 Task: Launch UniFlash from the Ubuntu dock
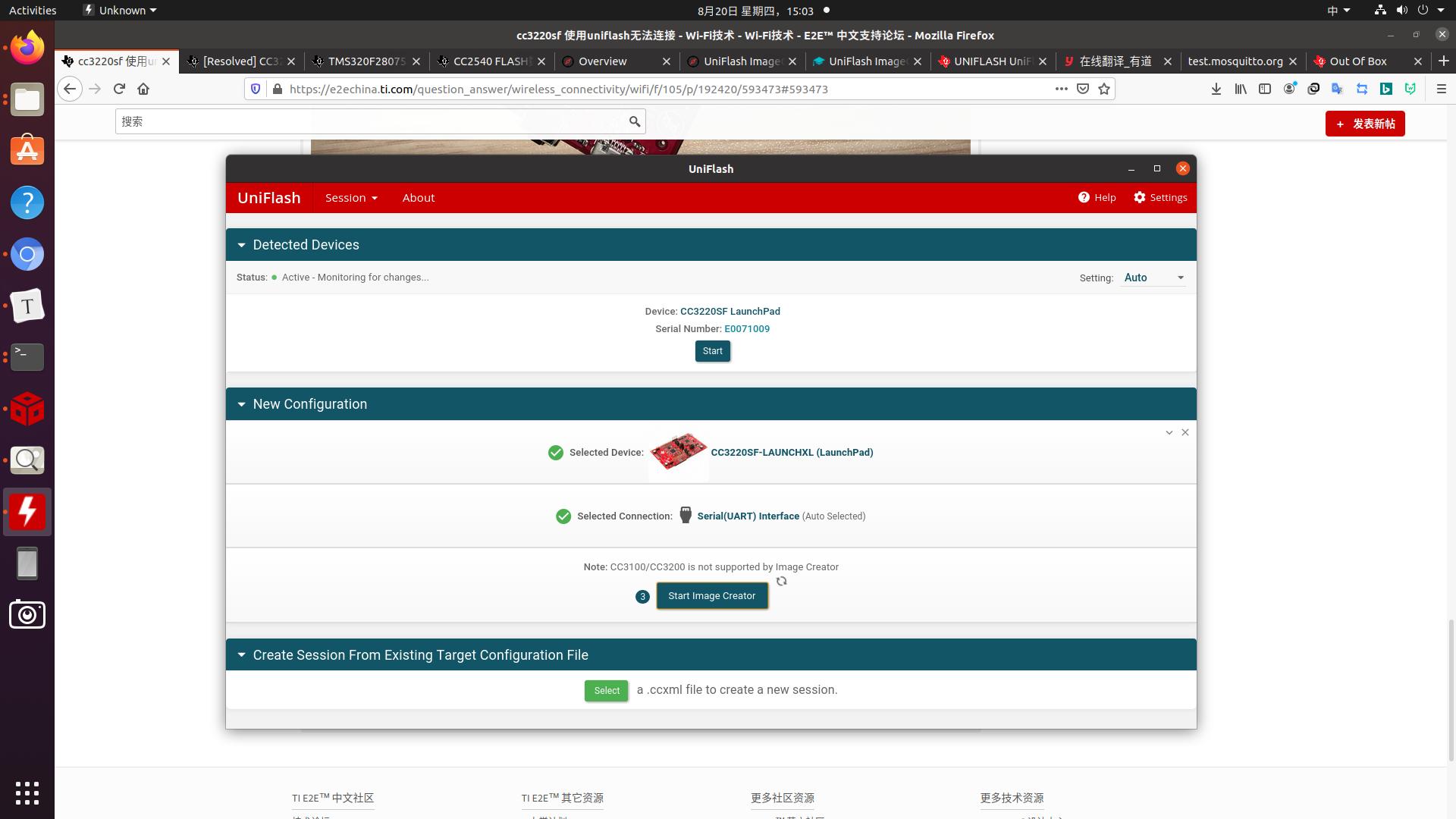27,512
